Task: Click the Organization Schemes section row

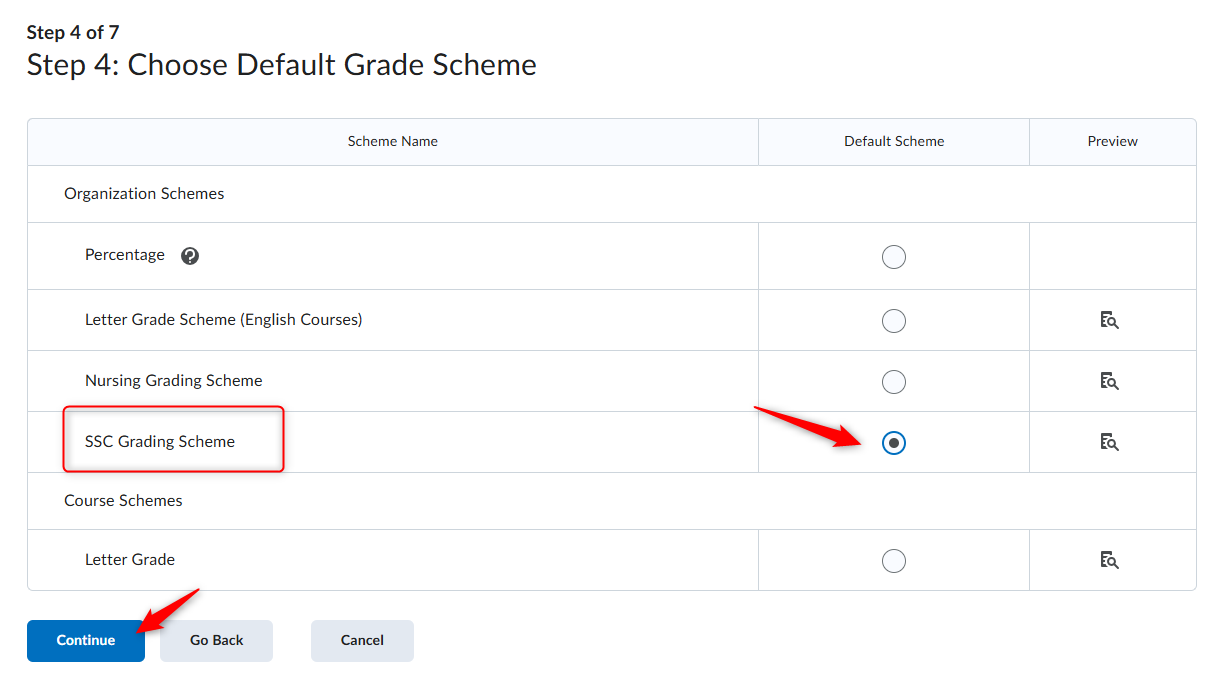Action: pyautogui.click(x=612, y=194)
